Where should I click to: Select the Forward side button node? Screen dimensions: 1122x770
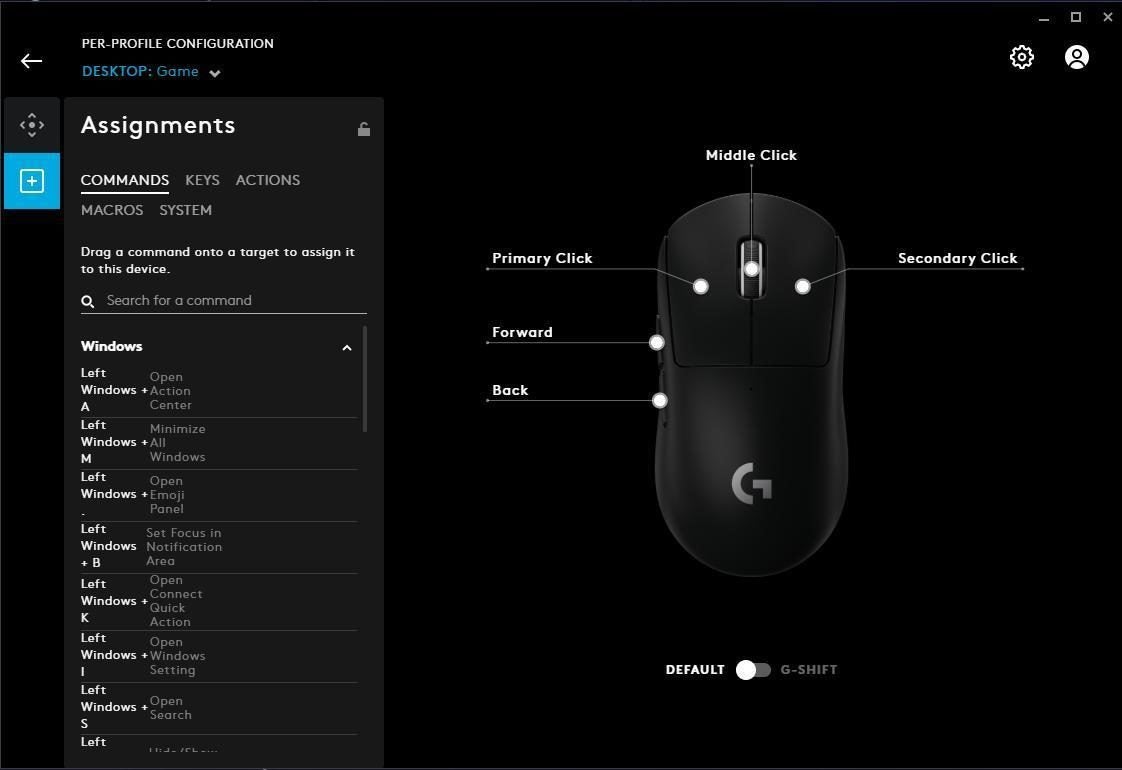656,343
